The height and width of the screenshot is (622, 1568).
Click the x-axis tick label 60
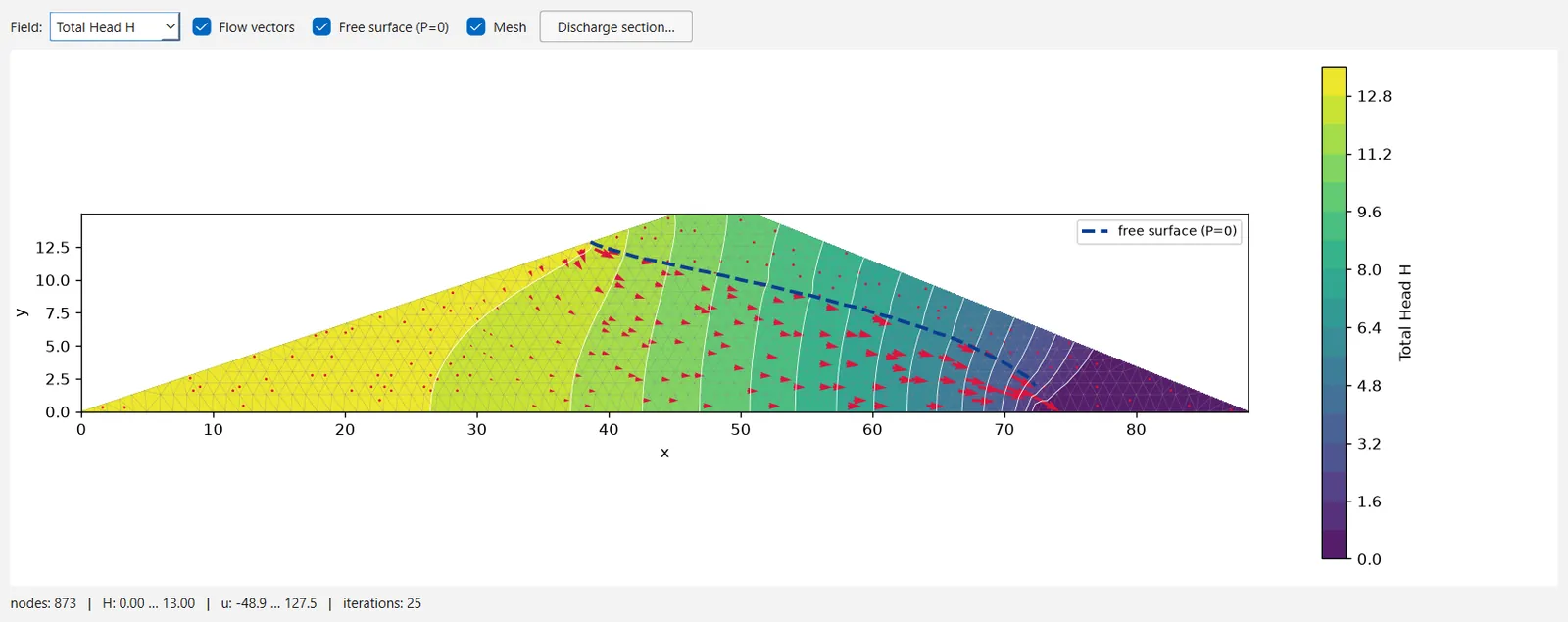pos(872,429)
